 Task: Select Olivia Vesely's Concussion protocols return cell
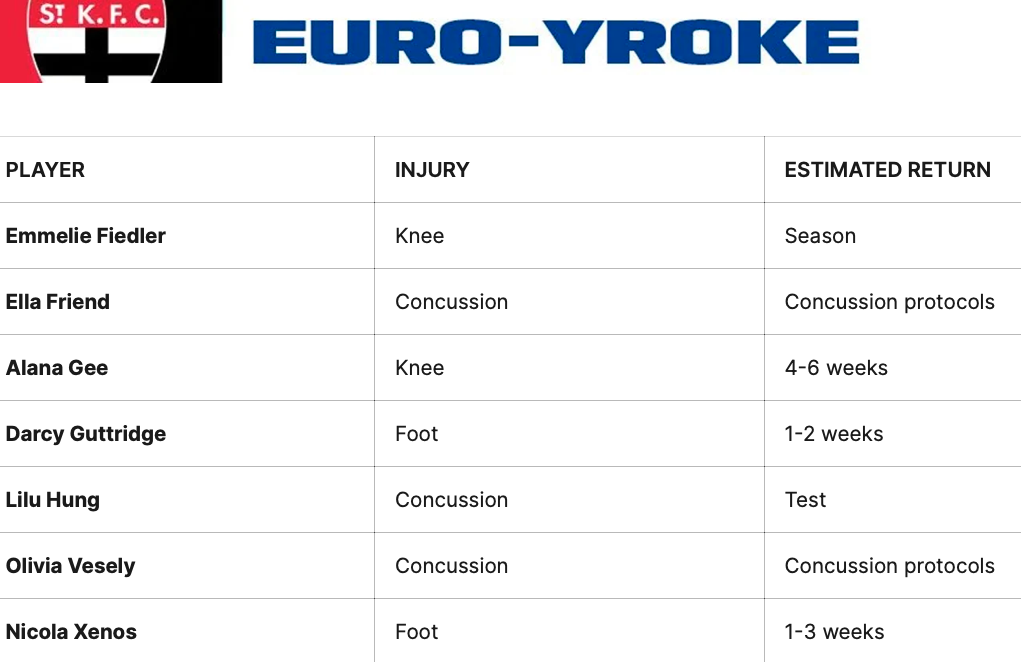[889, 566]
